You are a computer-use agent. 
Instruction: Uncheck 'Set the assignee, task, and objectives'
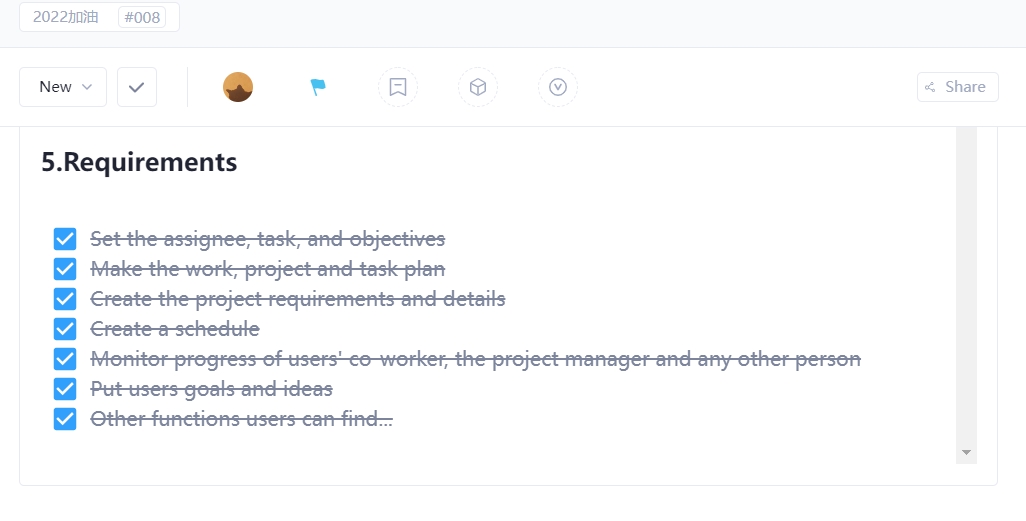[x=65, y=239]
